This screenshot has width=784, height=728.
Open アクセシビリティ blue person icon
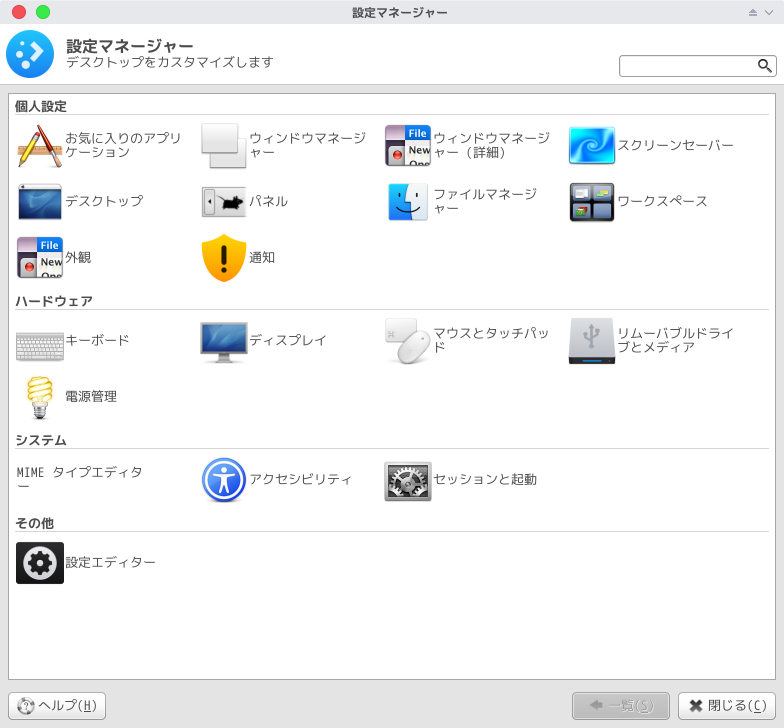pos(224,480)
